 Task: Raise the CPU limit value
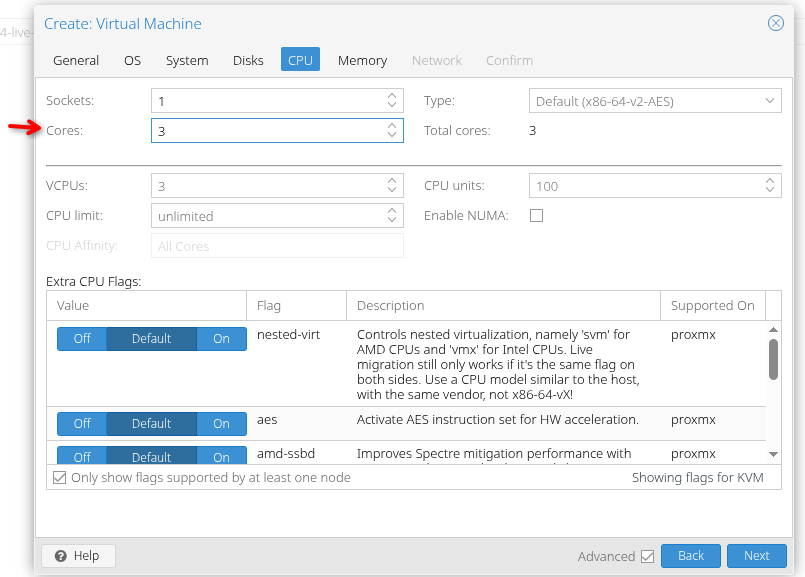392,211
